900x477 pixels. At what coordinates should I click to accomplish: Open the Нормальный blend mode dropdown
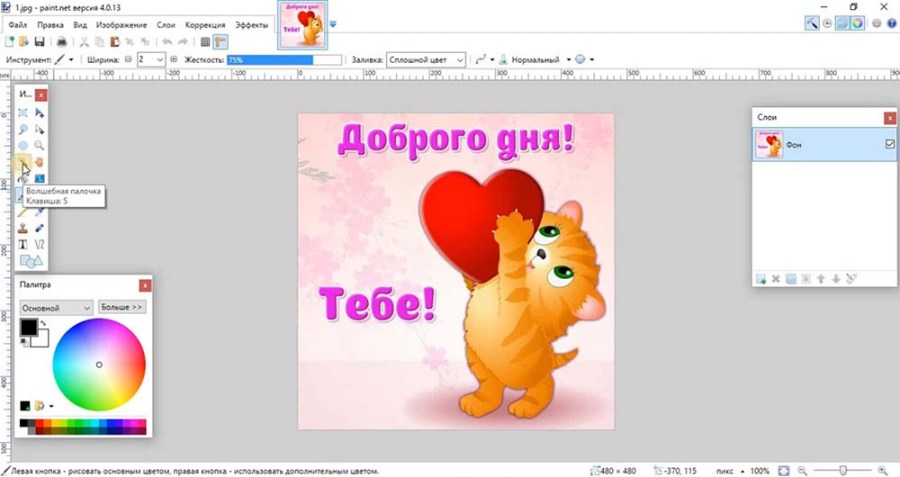569,60
